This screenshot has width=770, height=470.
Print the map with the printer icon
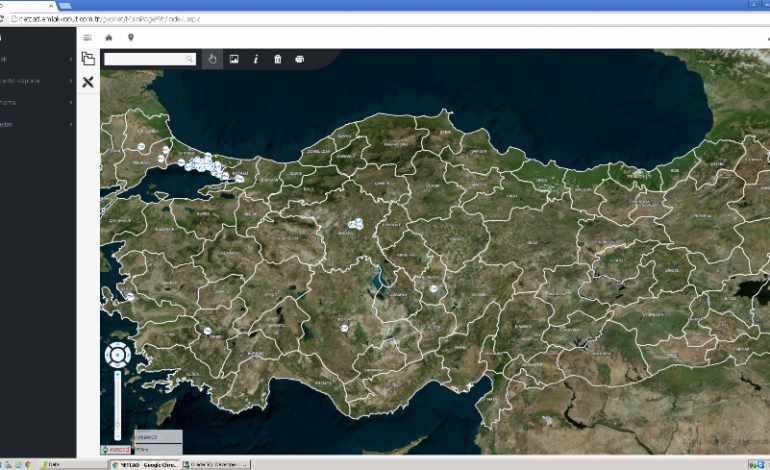[300, 59]
